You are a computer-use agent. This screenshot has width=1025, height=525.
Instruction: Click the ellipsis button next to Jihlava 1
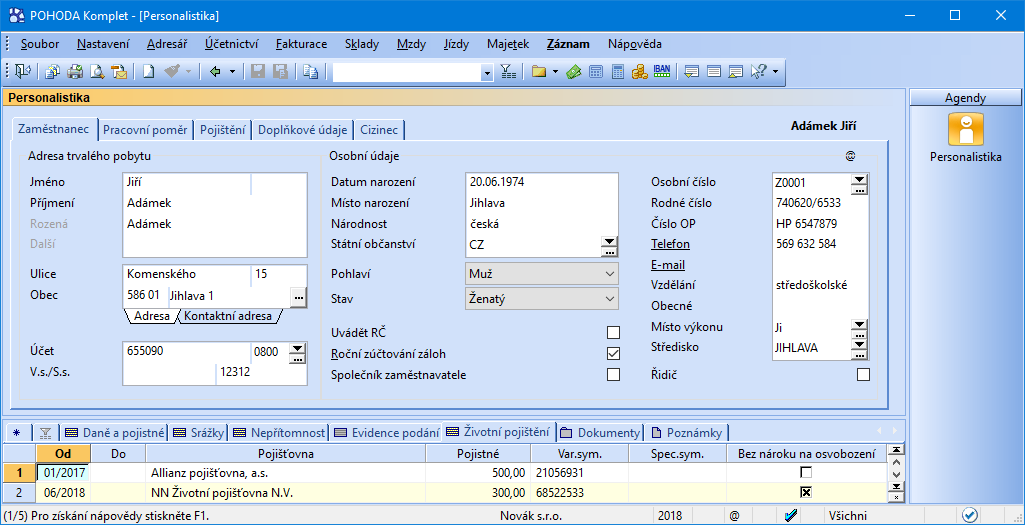tap(298, 296)
